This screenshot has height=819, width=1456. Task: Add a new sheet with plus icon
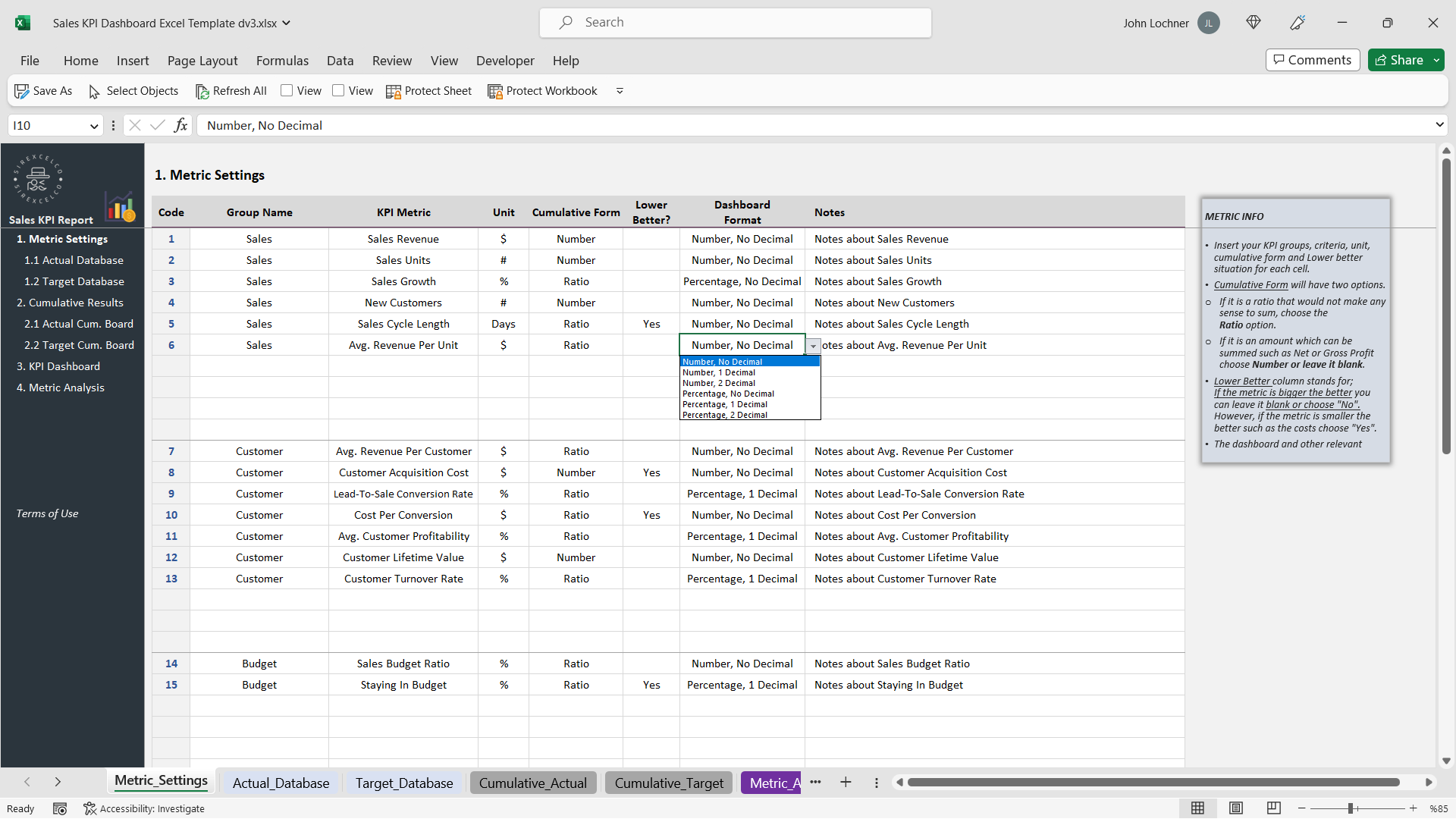pyautogui.click(x=846, y=783)
